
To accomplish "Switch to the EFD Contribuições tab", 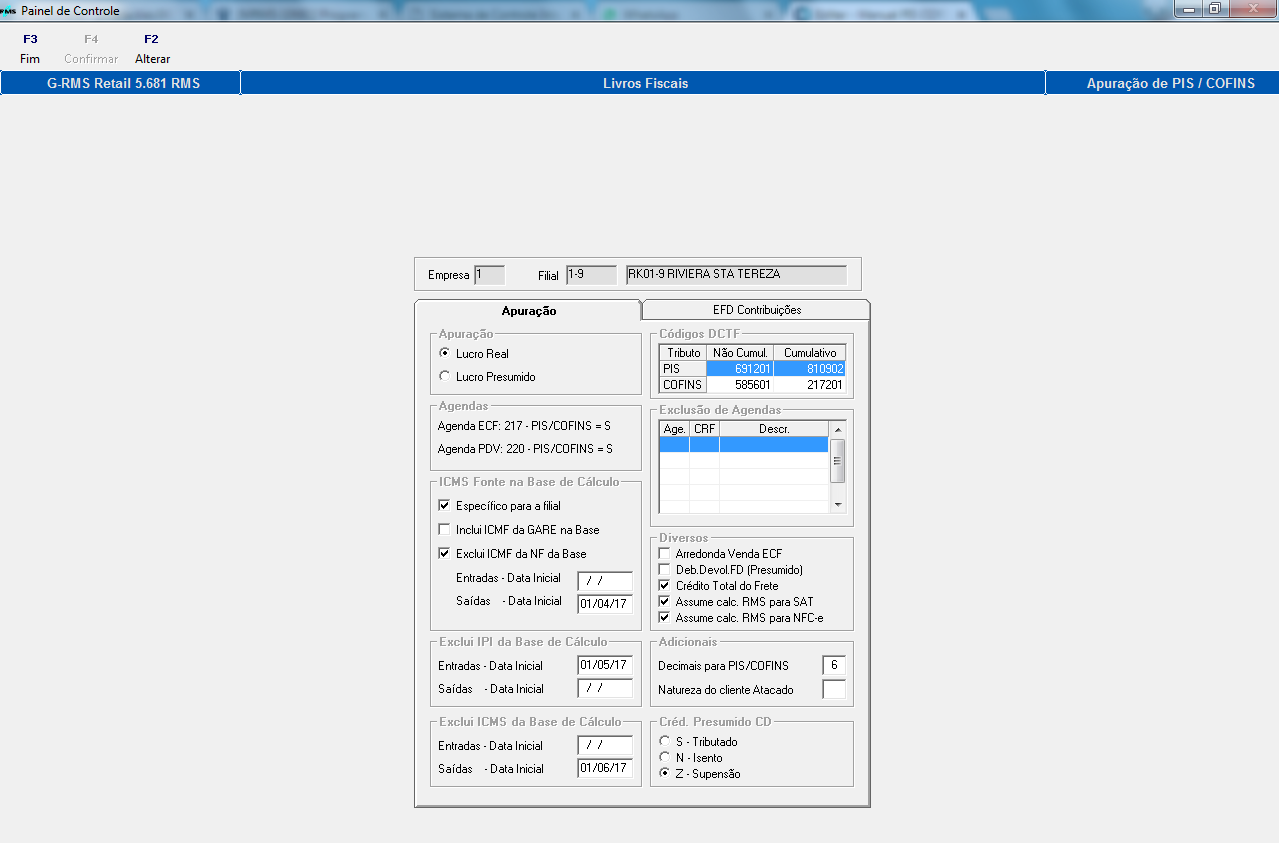I will pyautogui.click(x=756, y=310).
